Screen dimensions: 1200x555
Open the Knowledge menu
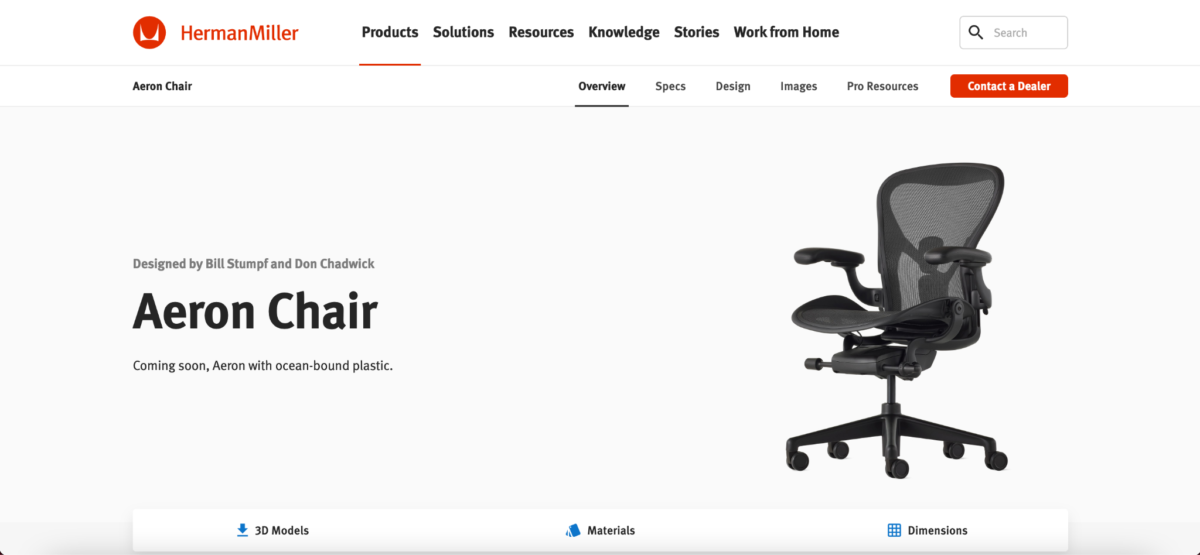[624, 32]
